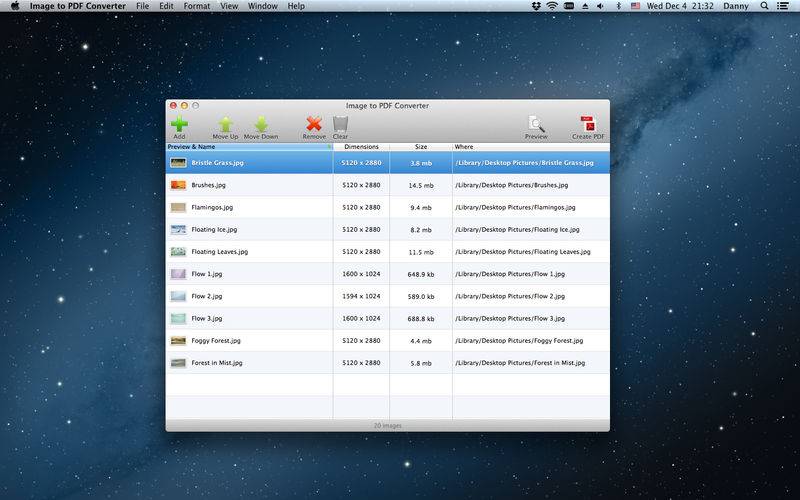800x500 pixels.
Task: Open Preview magnifier icon in toolbar
Action: (x=536, y=124)
